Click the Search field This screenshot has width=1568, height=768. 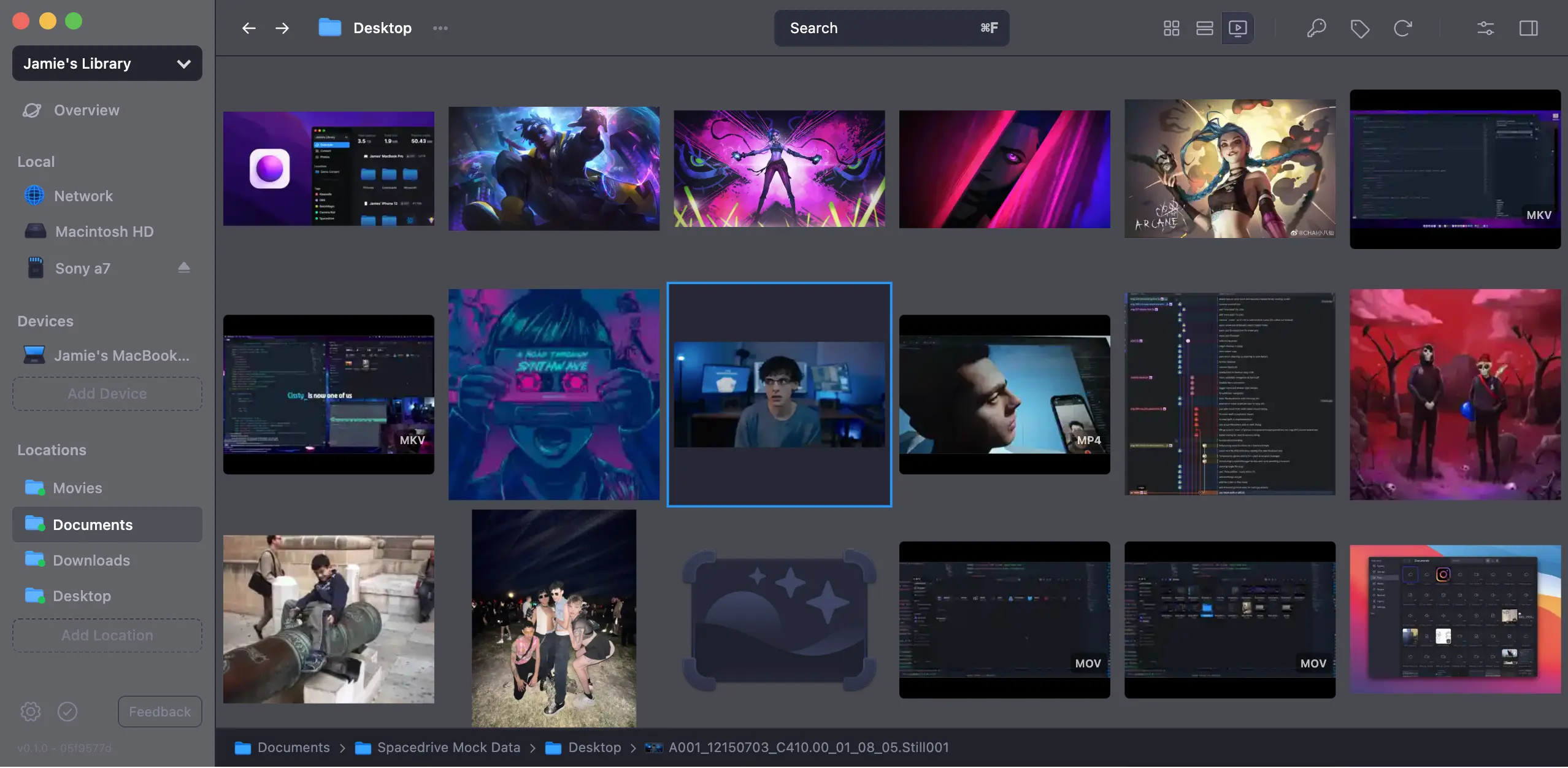click(x=891, y=28)
